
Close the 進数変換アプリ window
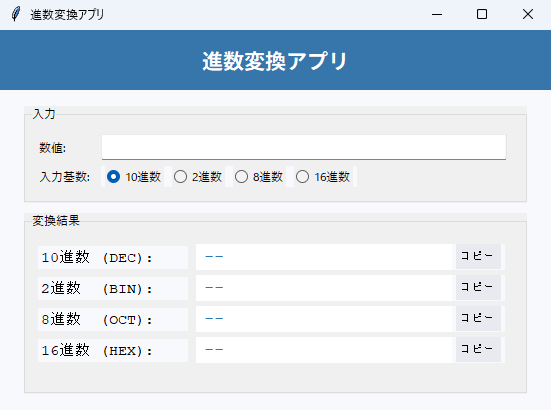528,14
